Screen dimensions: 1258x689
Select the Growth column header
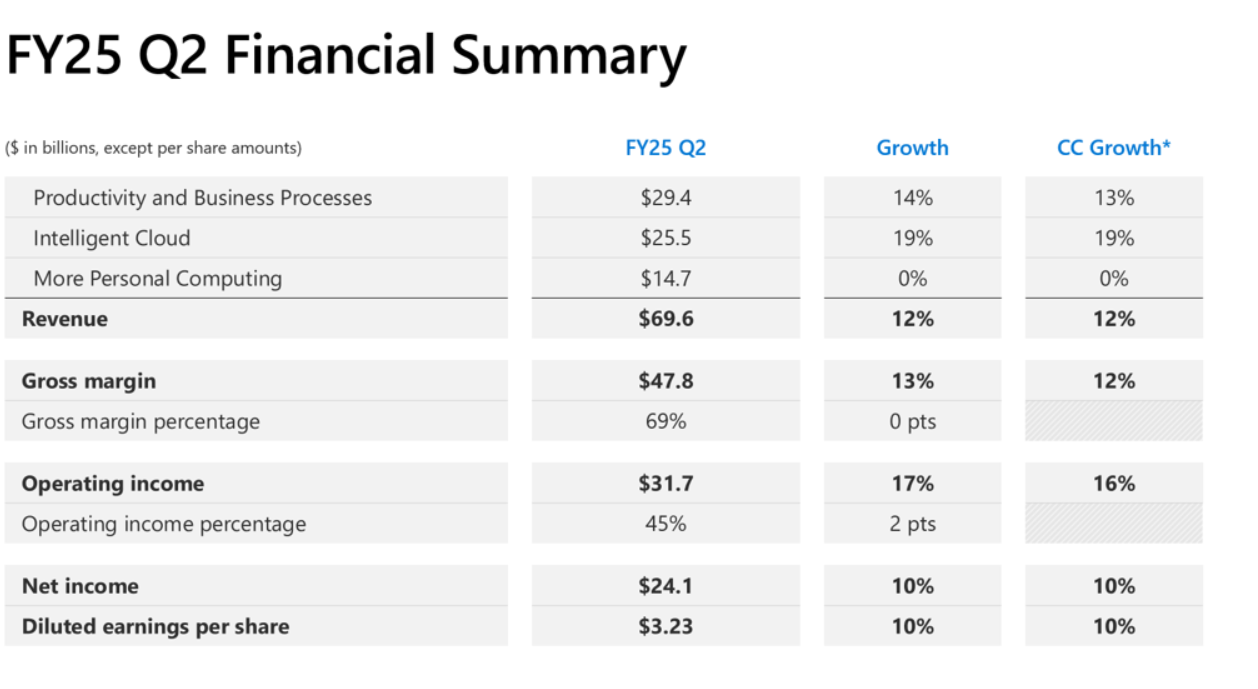[912, 148]
